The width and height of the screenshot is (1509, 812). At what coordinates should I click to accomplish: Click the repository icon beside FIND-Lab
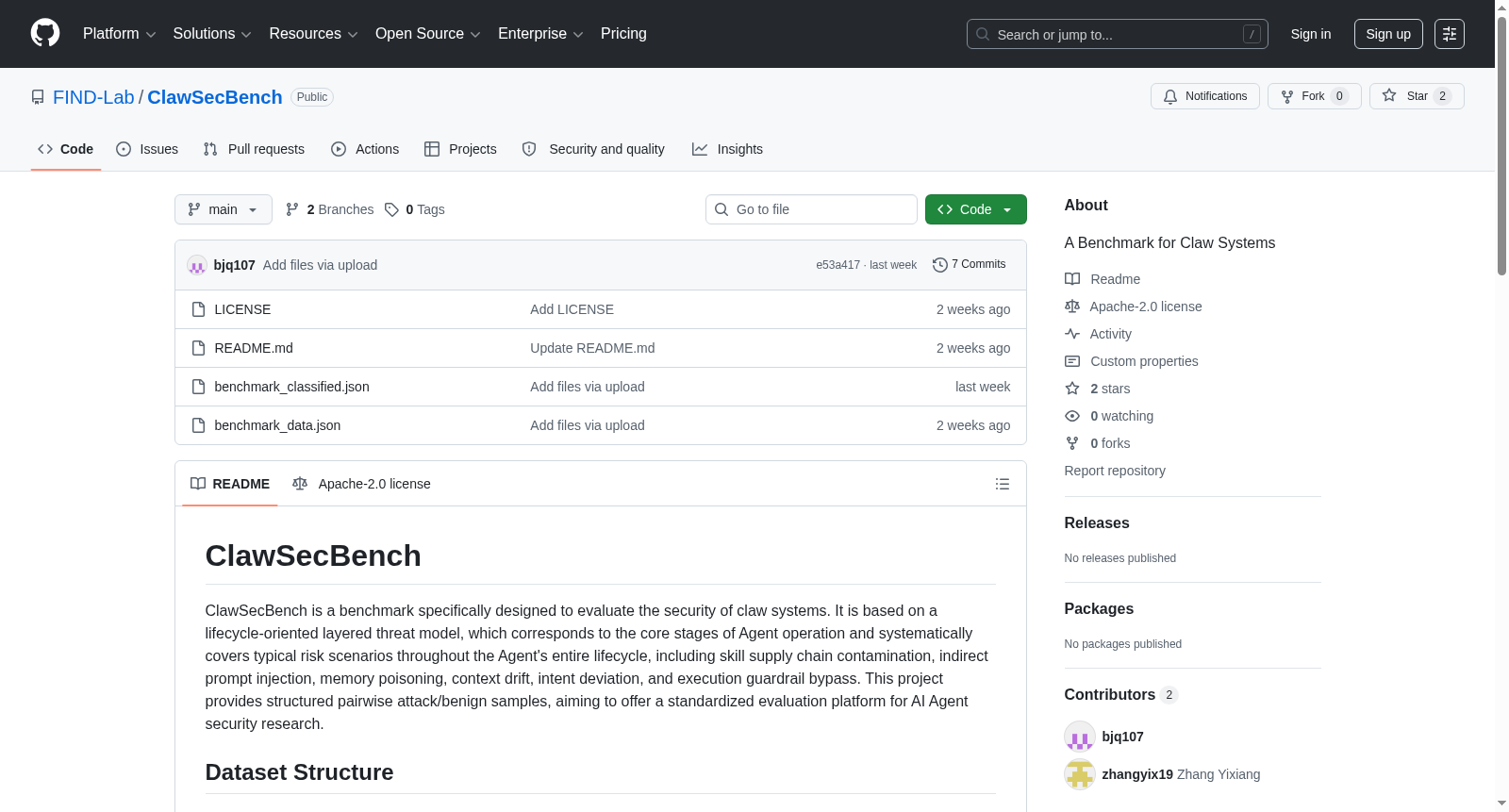(x=38, y=97)
